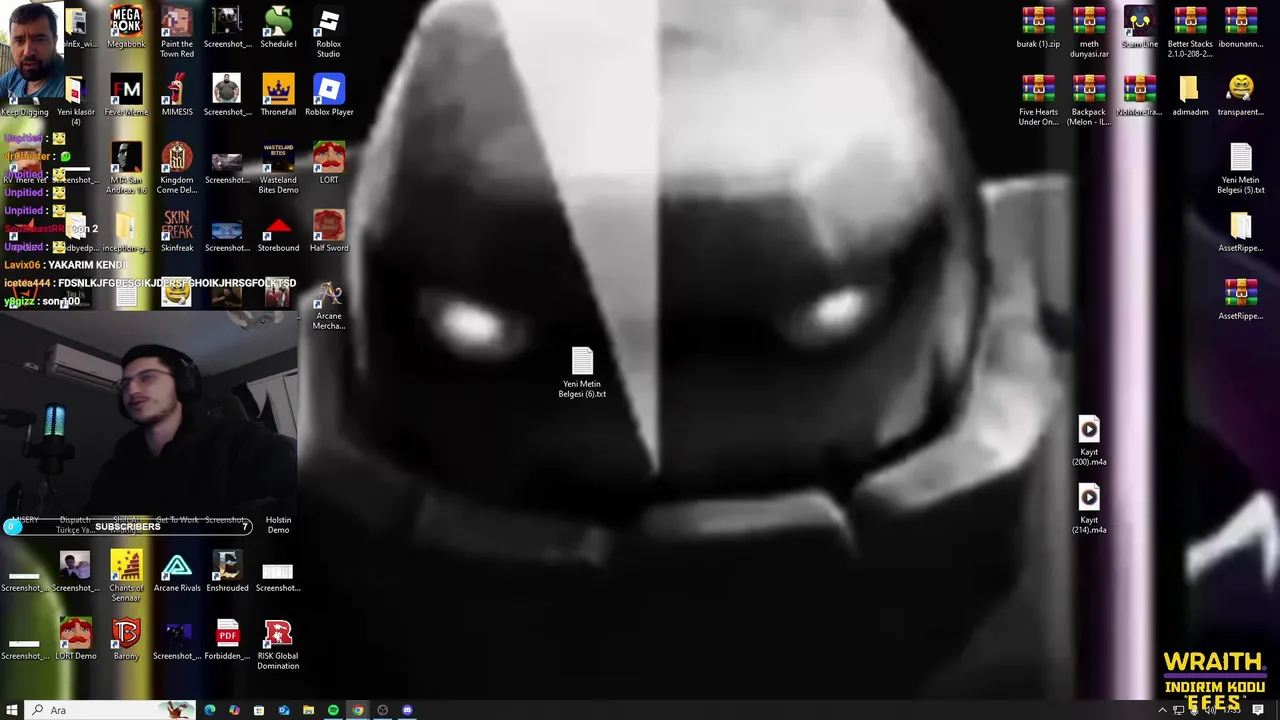Open network status tray icon
Image resolution: width=1280 pixels, height=720 pixels.
click(x=1178, y=710)
